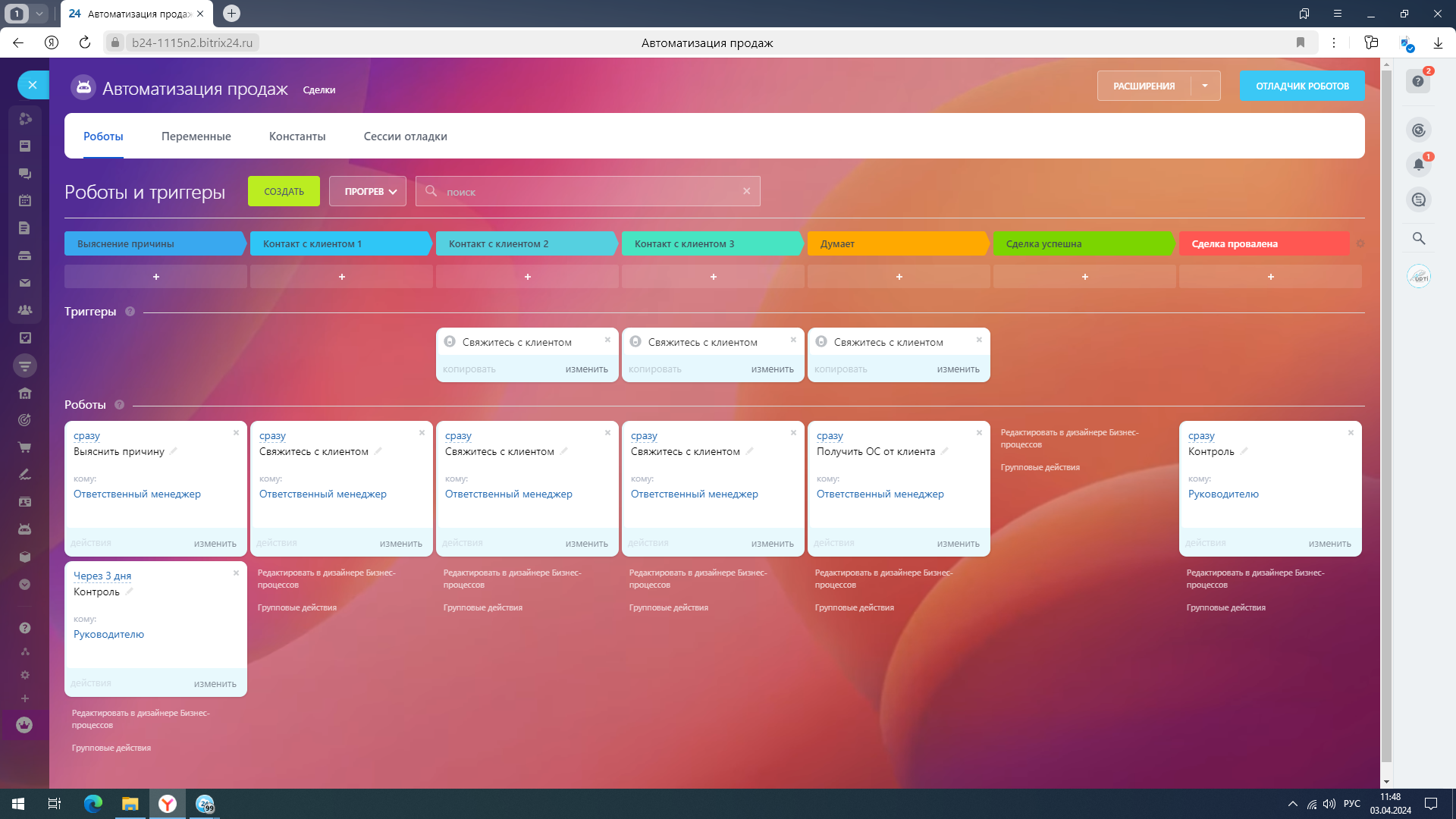This screenshot has width=1456, height=819.
Task: Click the CRM funnel sidebar icon
Action: tap(24, 366)
